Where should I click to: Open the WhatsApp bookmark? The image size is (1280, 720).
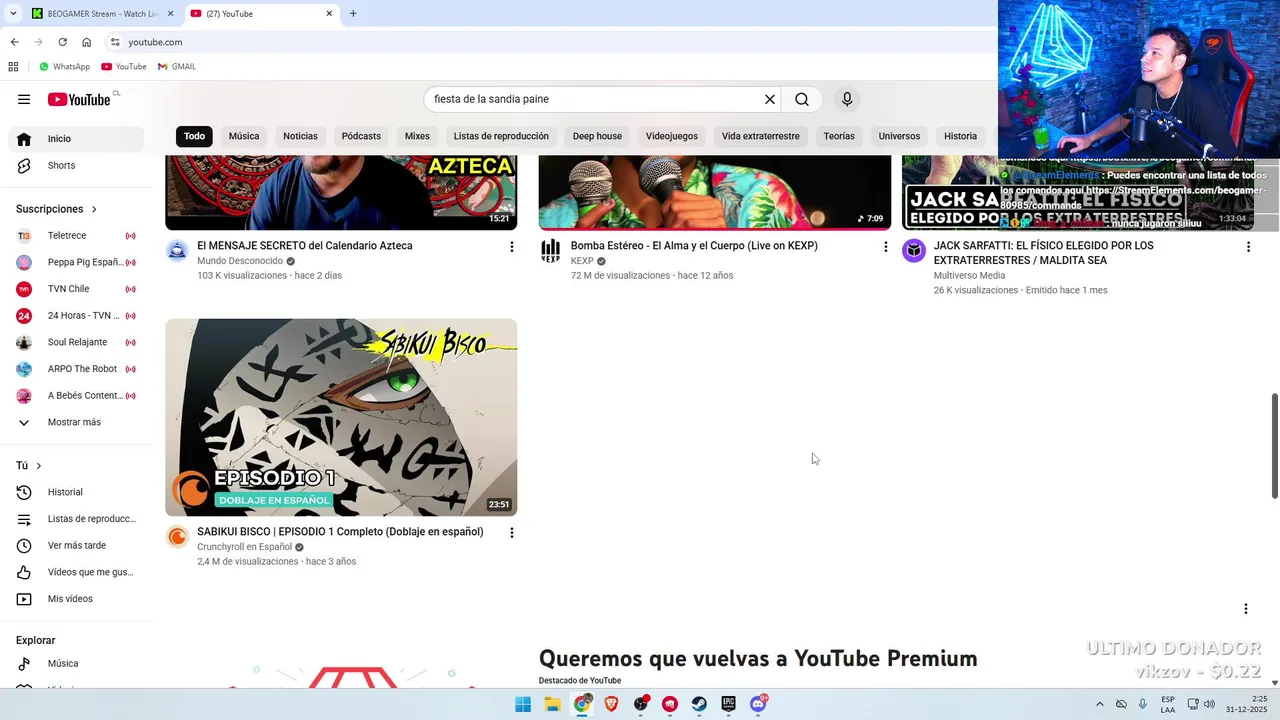tap(64, 67)
